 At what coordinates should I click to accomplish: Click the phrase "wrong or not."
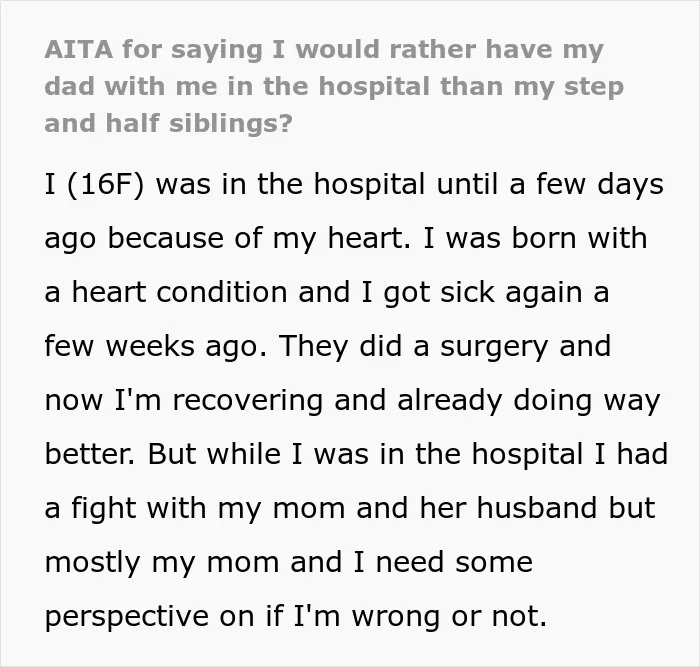(x=449, y=617)
